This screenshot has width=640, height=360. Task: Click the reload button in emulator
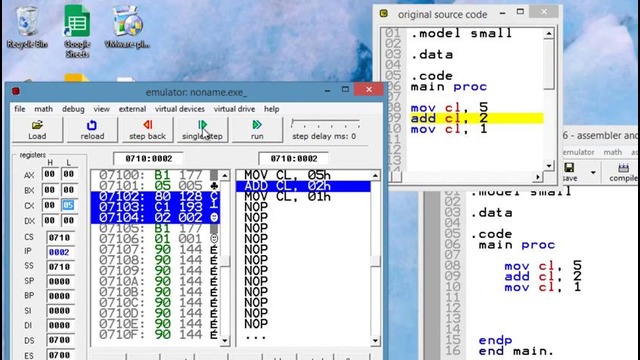click(92, 130)
